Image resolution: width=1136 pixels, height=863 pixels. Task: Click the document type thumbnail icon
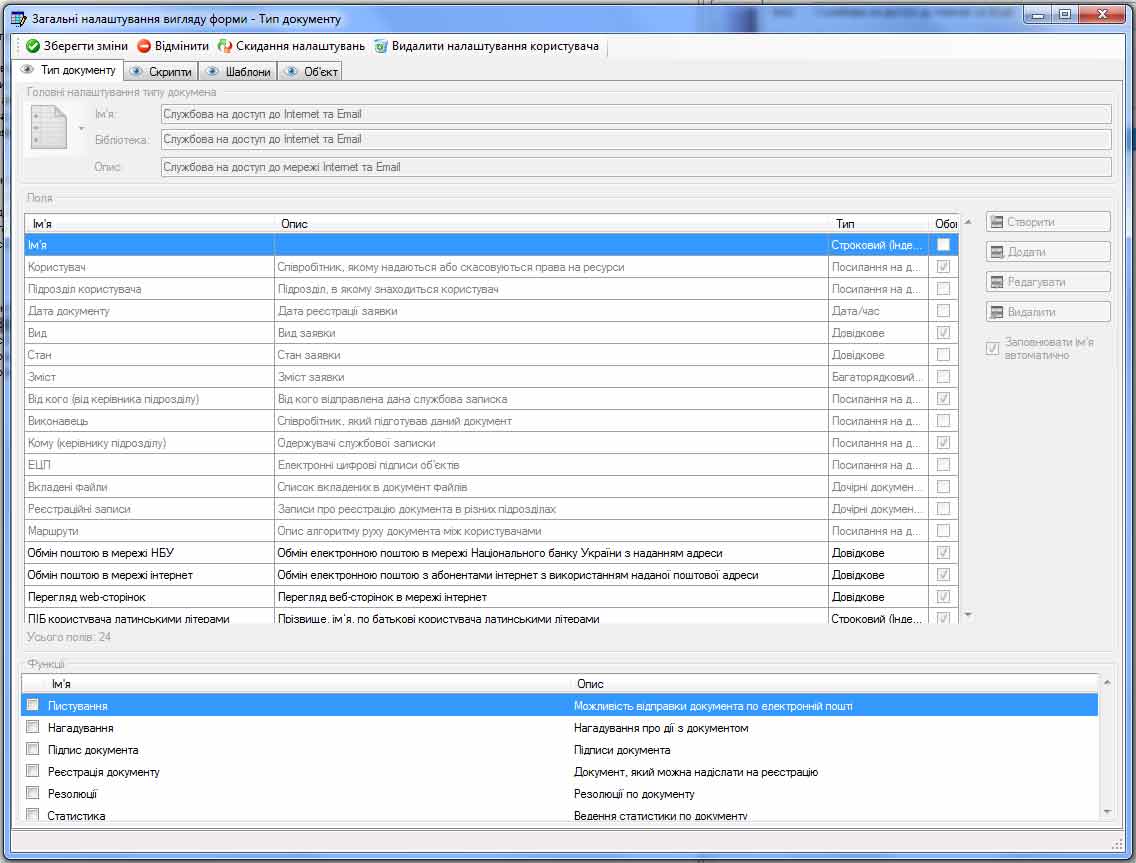click(x=49, y=128)
